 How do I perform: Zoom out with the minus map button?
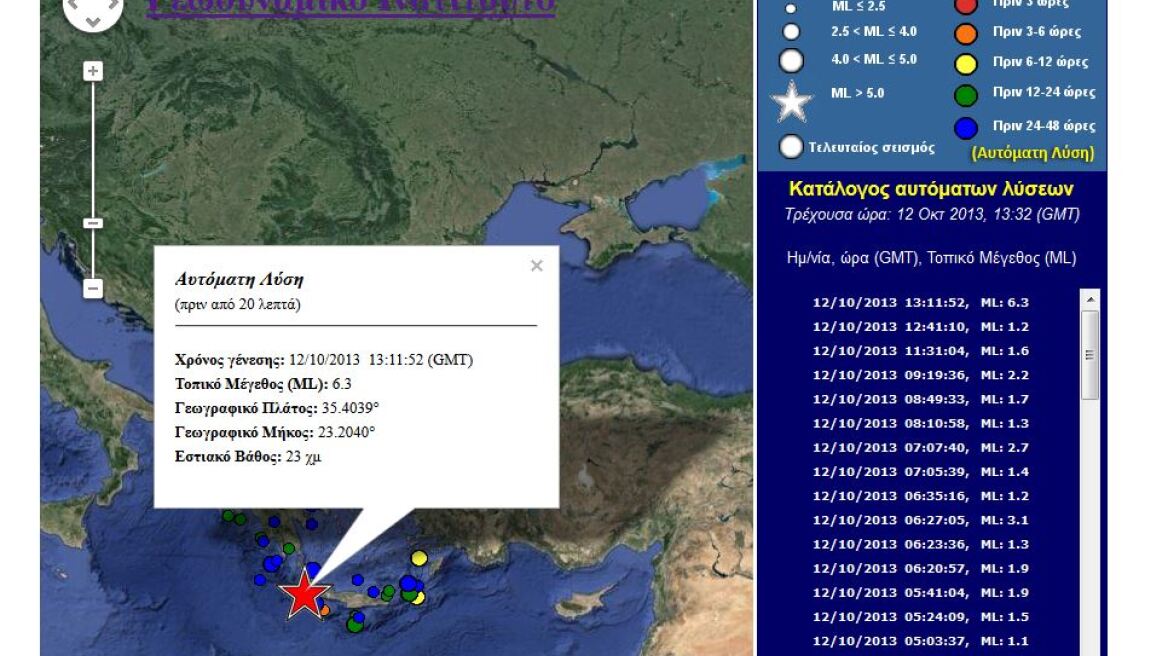coord(92,287)
